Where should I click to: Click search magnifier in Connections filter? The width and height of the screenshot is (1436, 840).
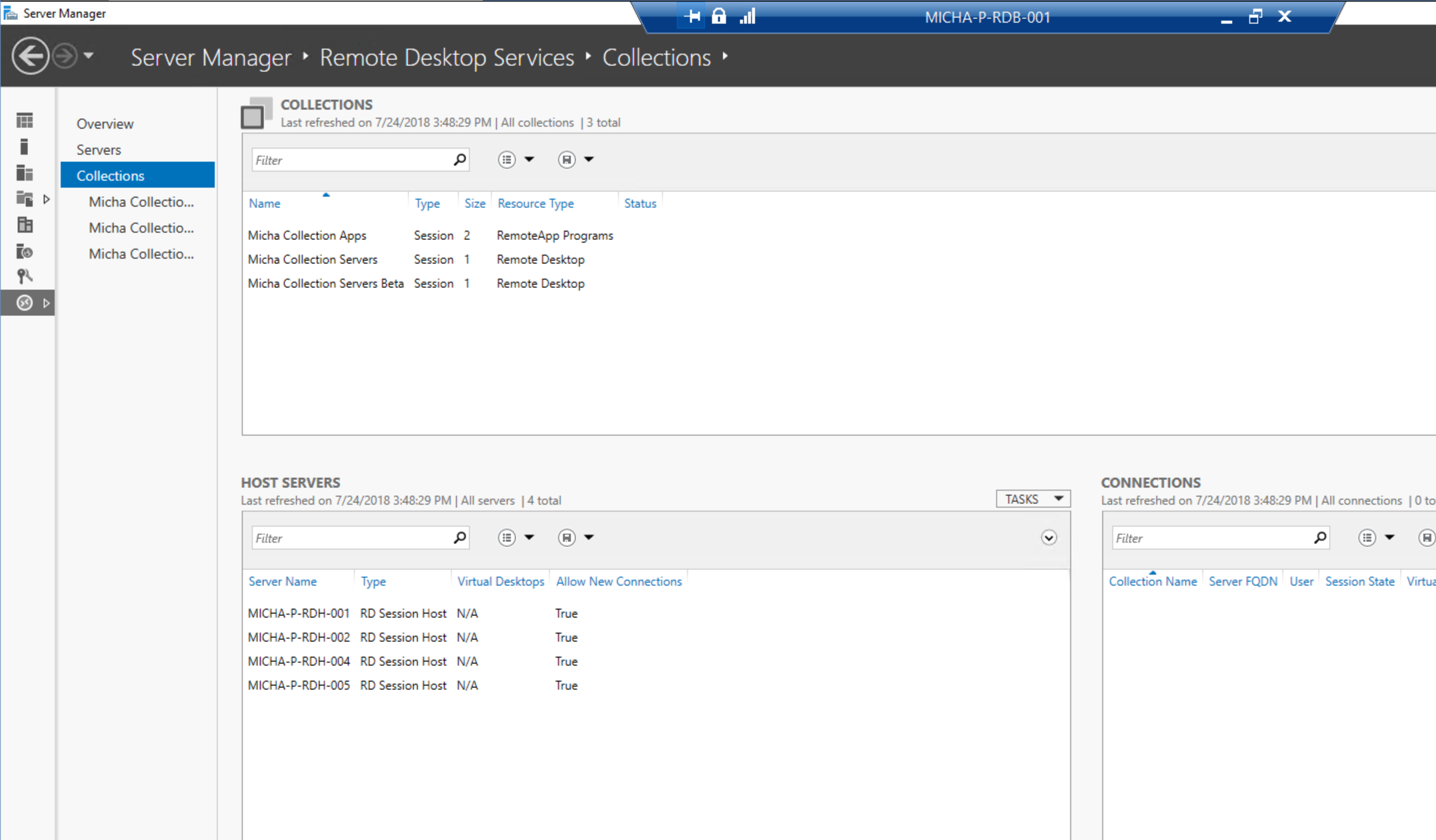pyautogui.click(x=1320, y=538)
